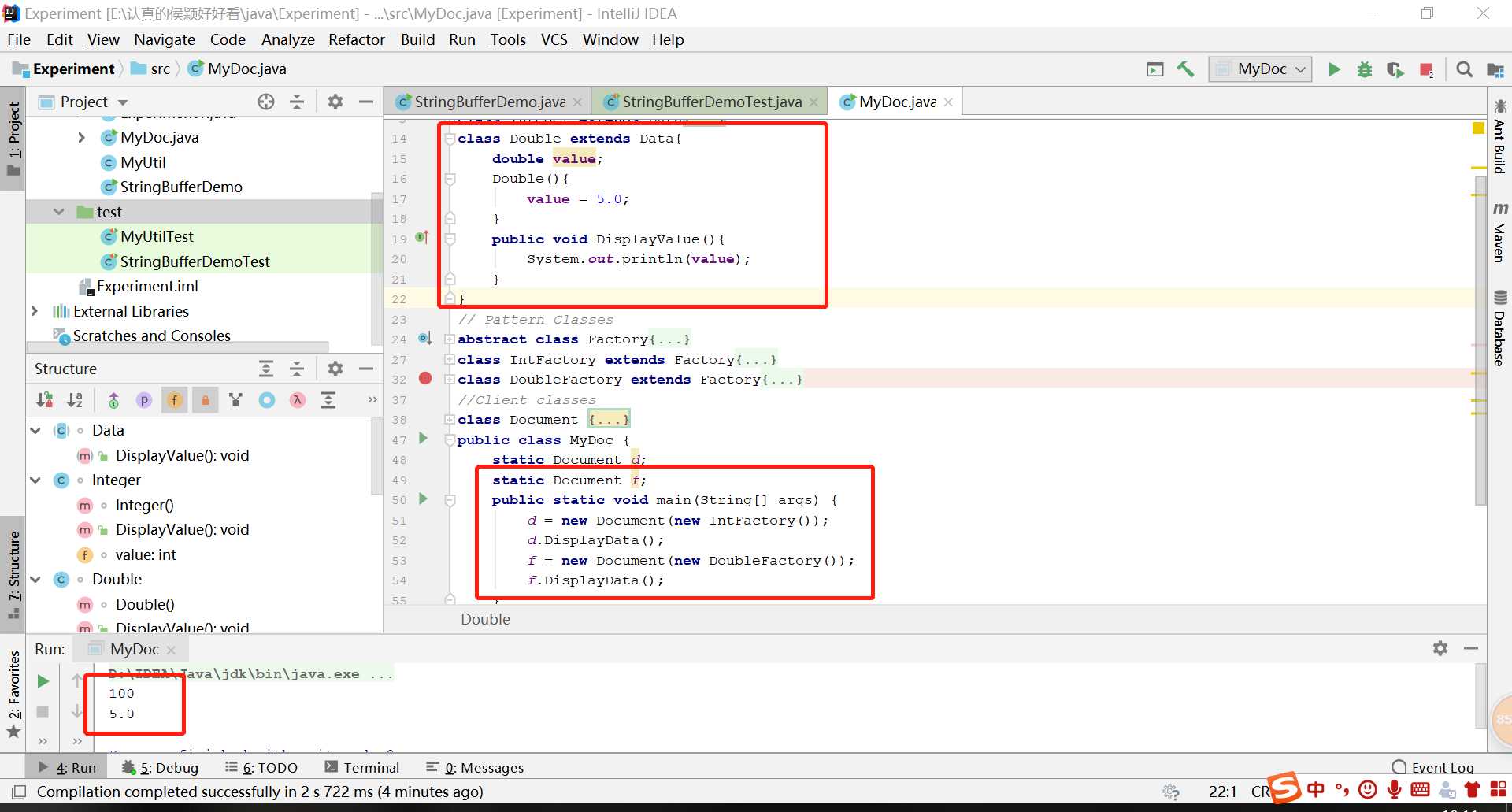Switch to StringBufferDemo.java tab
The height and width of the screenshot is (812, 1512).
click(x=489, y=102)
